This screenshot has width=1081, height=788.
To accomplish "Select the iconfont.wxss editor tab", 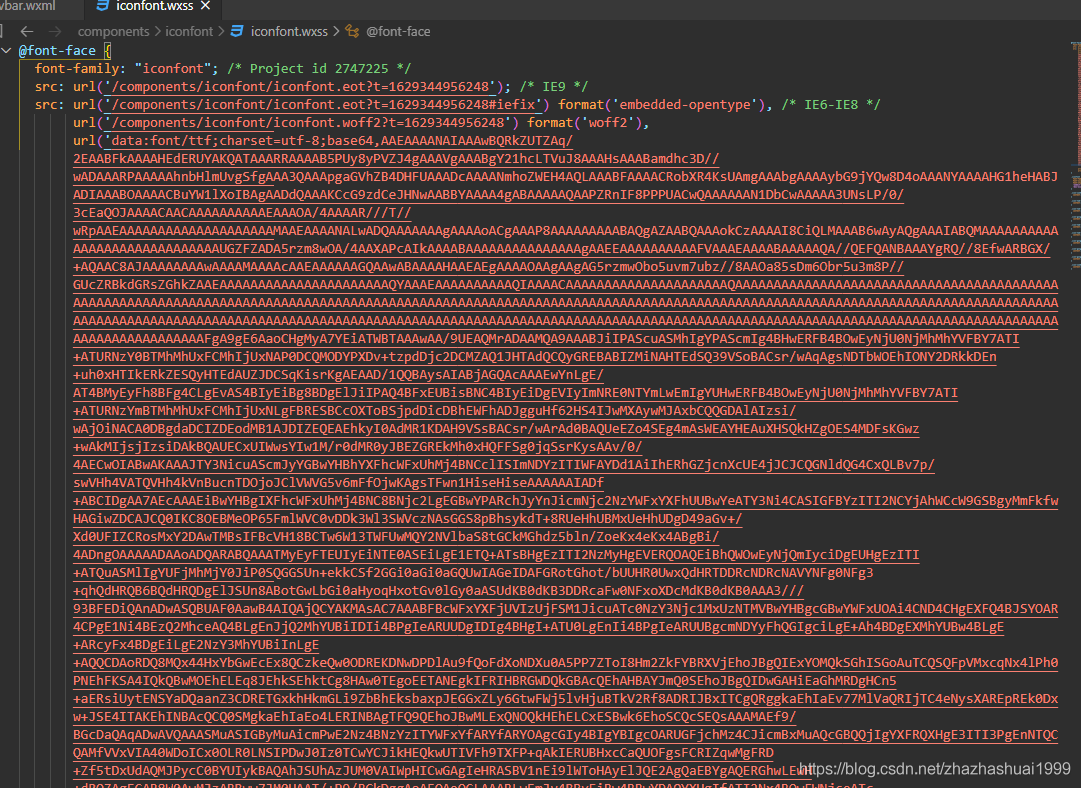I will [154, 6].
